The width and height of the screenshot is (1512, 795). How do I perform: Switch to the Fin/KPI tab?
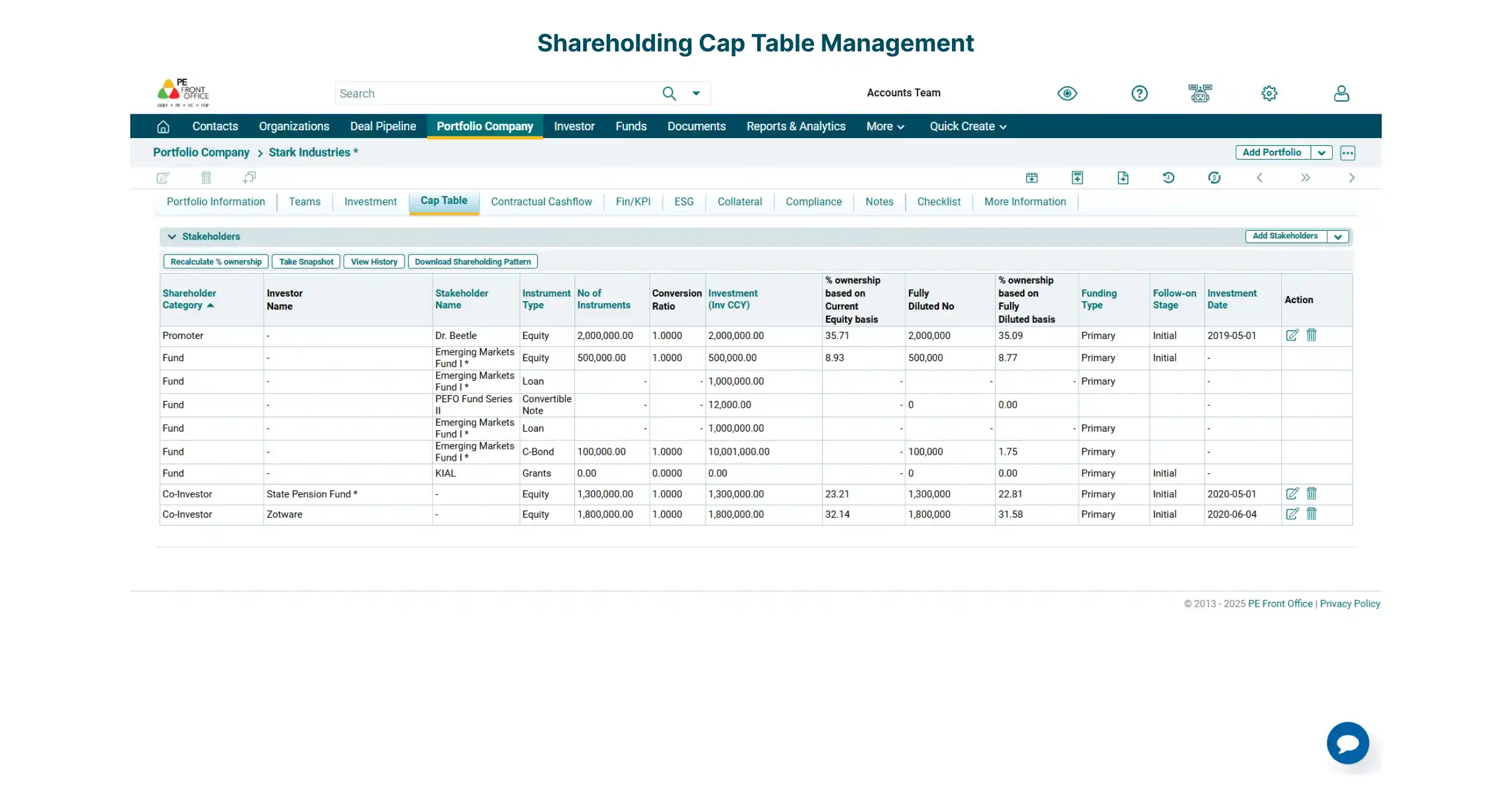(633, 201)
